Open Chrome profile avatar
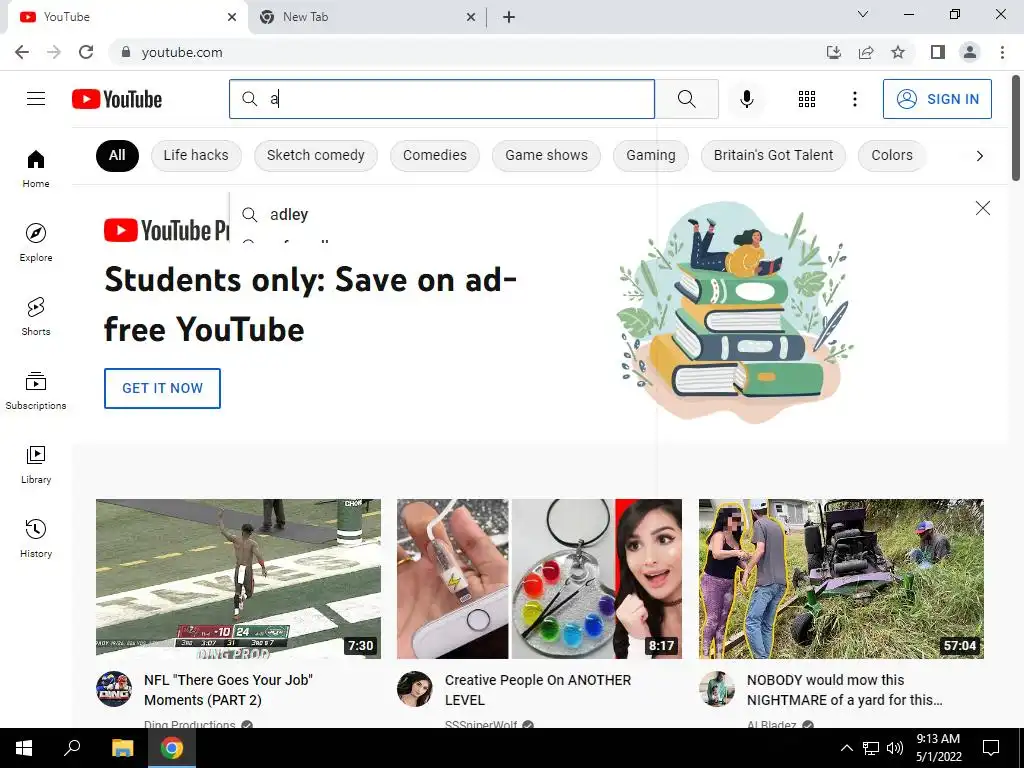 [x=970, y=52]
